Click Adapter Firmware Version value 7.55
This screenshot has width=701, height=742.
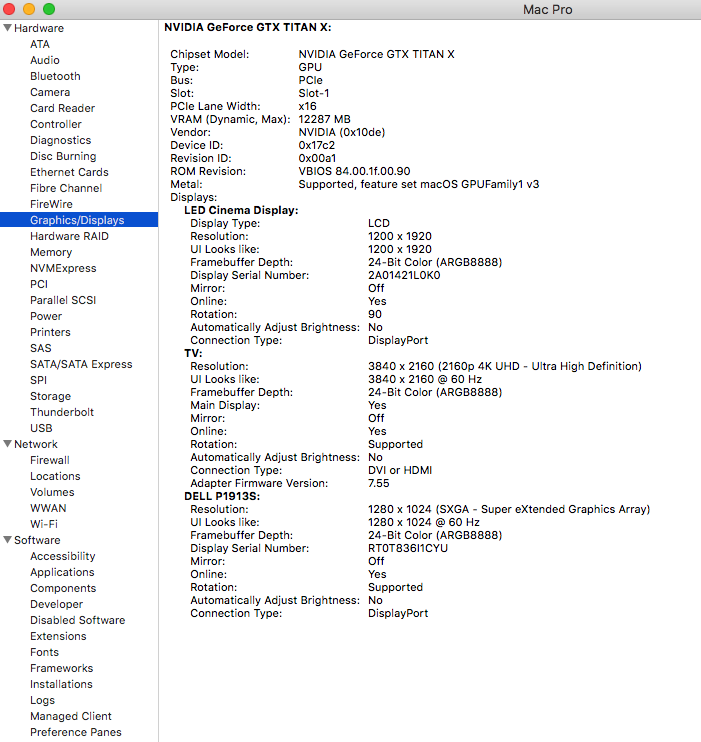pyautogui.click(x=379, y=484)
